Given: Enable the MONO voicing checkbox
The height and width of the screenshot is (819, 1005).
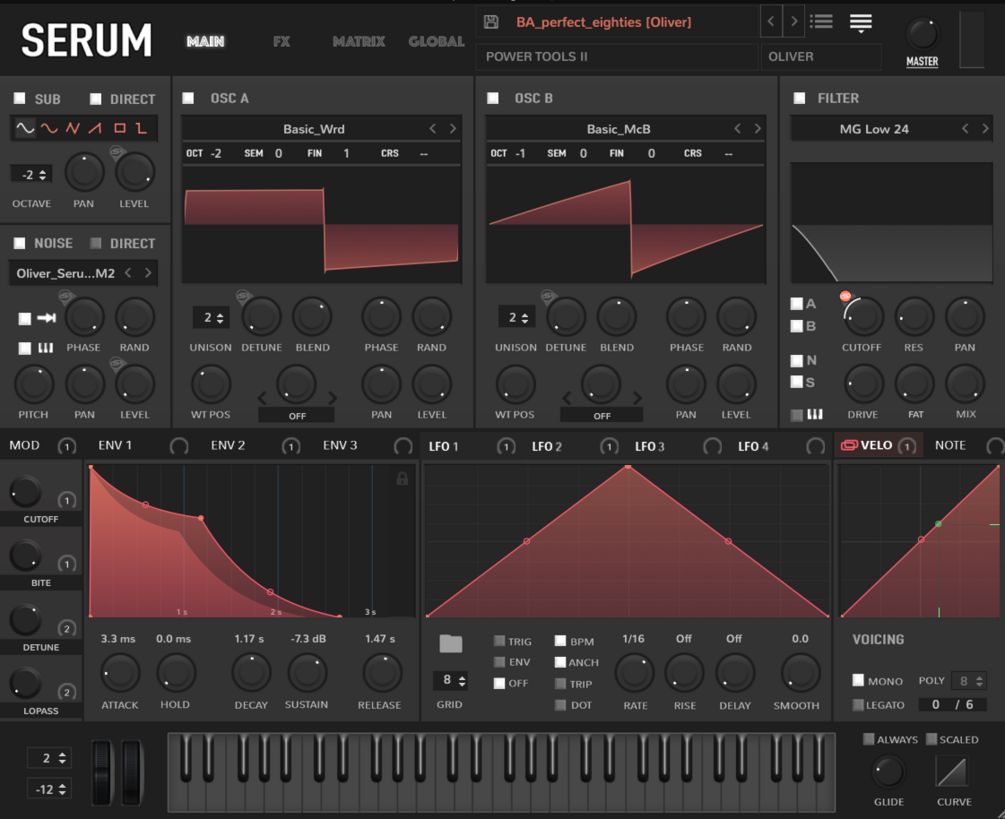Looking at the screenshot, I should point(858,680).
